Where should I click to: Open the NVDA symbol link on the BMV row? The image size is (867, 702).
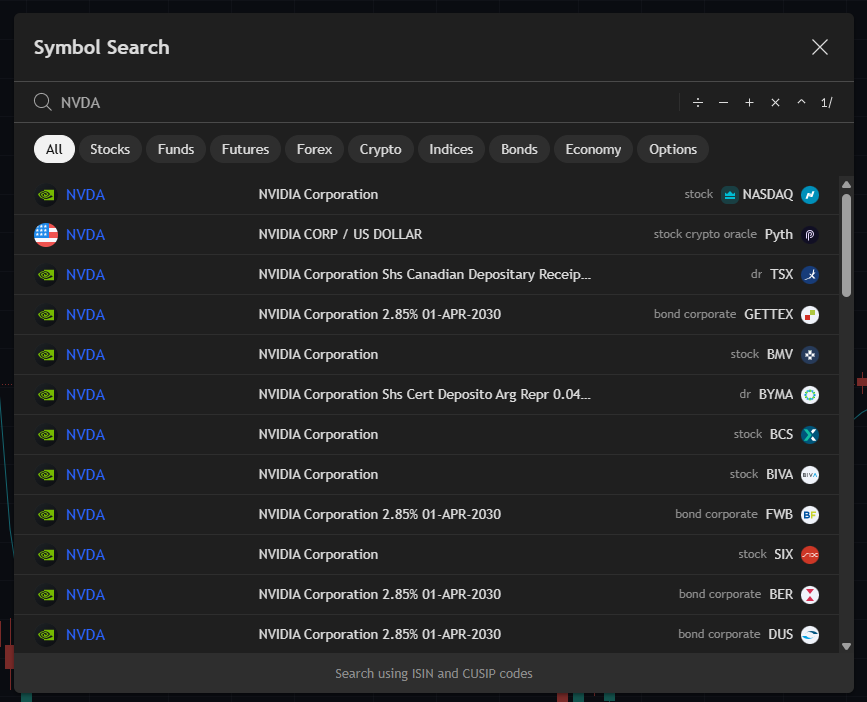point(85,354)
